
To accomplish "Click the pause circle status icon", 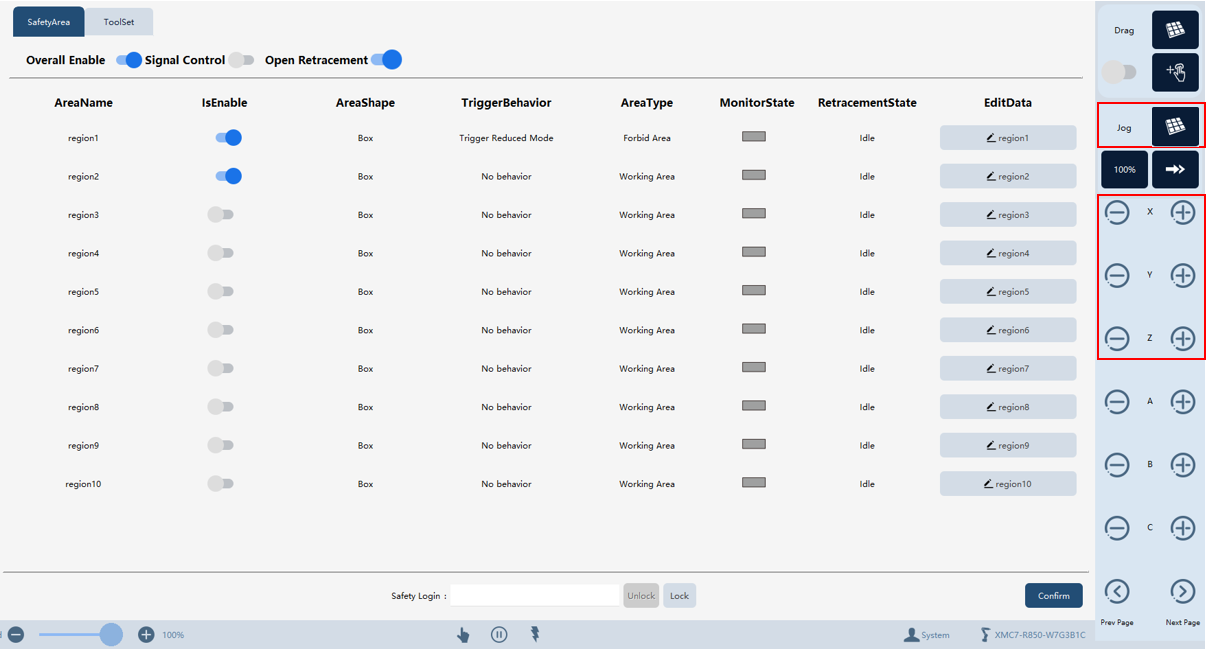I will pos(499,634).
